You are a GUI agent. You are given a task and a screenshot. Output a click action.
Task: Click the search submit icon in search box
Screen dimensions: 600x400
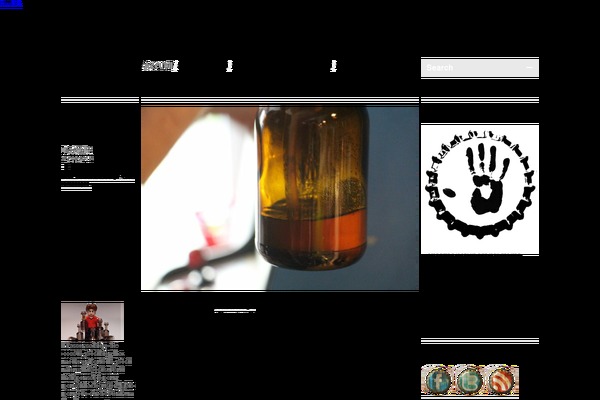tap(530, 68)
